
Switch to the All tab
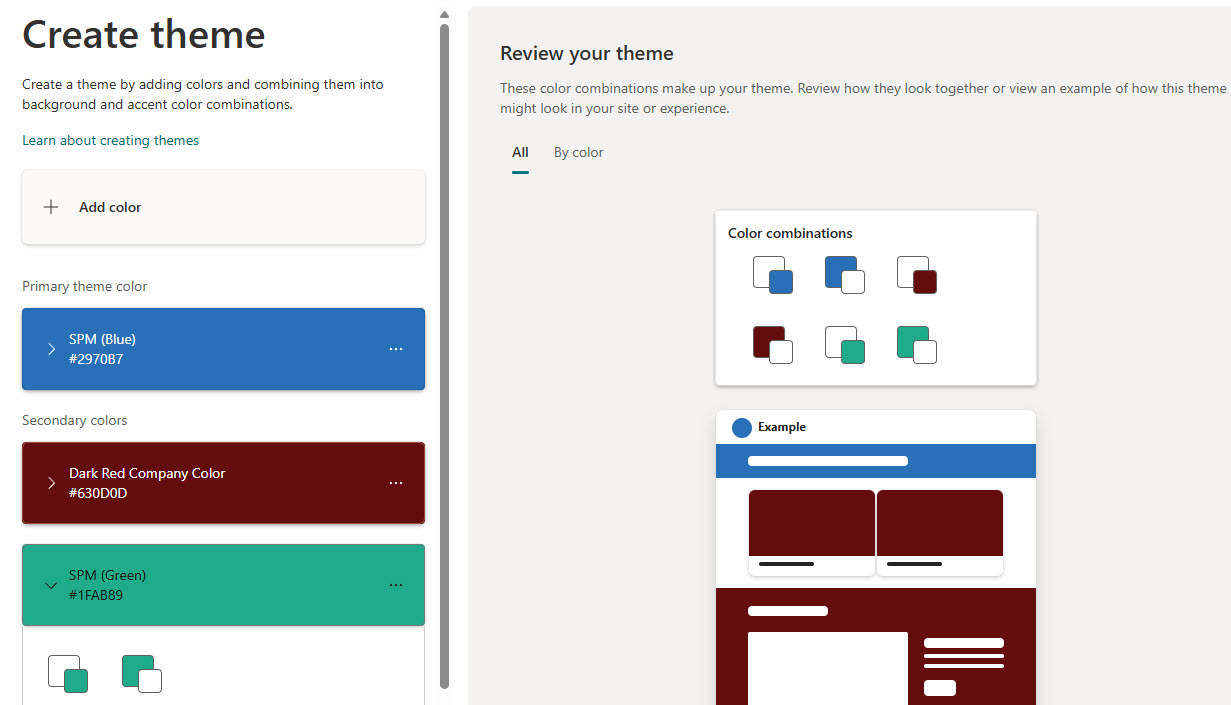[x=520, y=153]
